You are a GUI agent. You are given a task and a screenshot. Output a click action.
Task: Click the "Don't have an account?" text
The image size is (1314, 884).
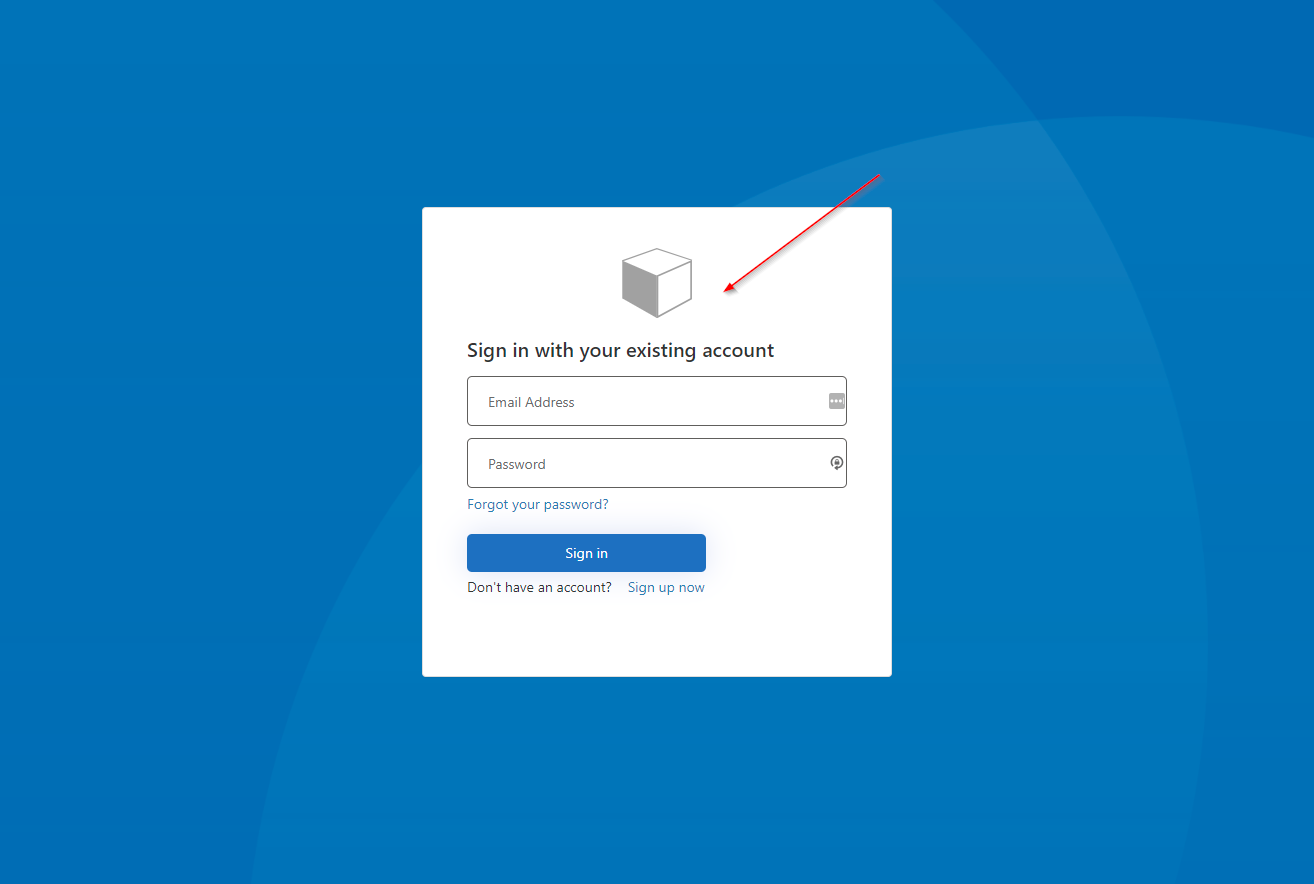pyautogui.click(x=539, y=588)
